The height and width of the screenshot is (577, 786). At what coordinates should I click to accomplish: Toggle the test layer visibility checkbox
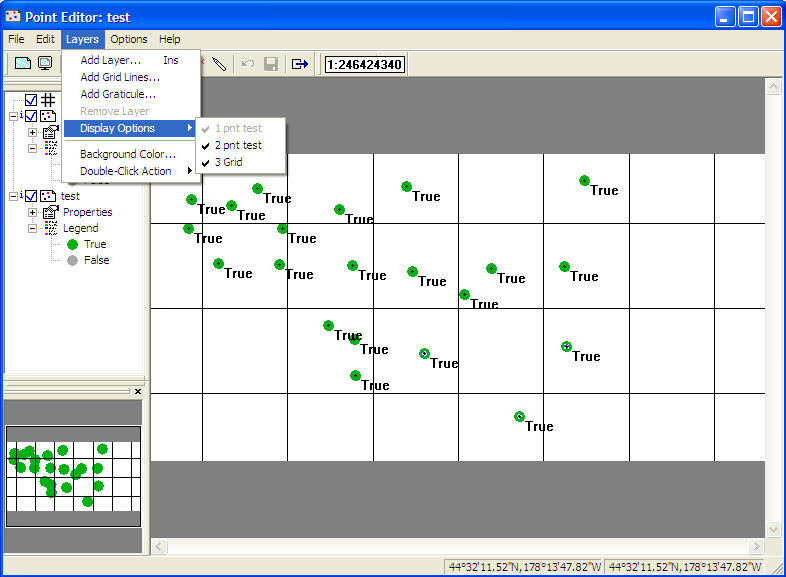click(31, 196)
